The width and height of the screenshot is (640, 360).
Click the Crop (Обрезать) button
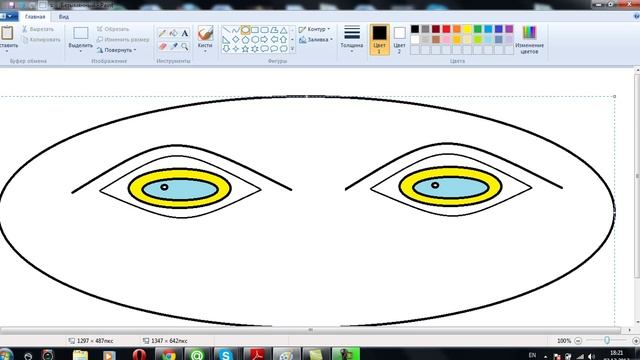113,29
